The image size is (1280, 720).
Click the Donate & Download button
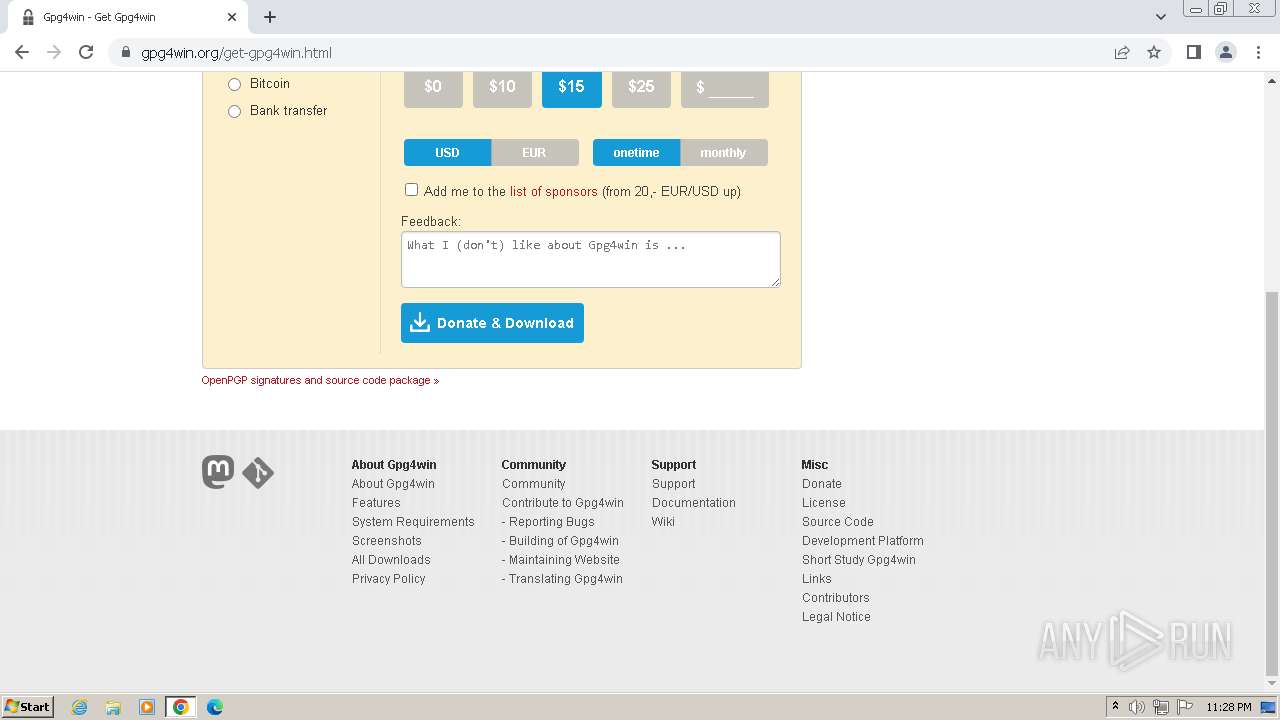(x=492, y=323)
